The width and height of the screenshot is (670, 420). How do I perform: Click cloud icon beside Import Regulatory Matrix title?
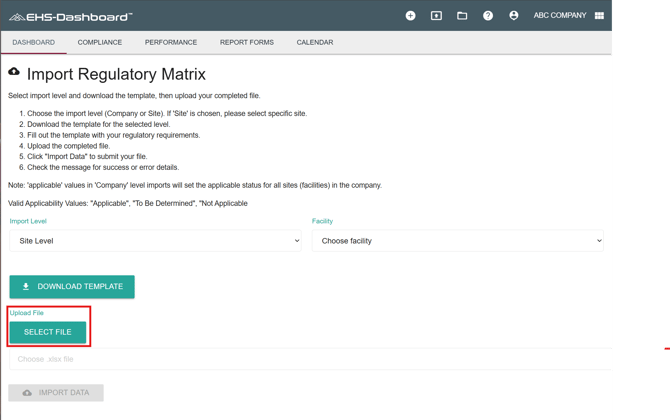(14, 72)
